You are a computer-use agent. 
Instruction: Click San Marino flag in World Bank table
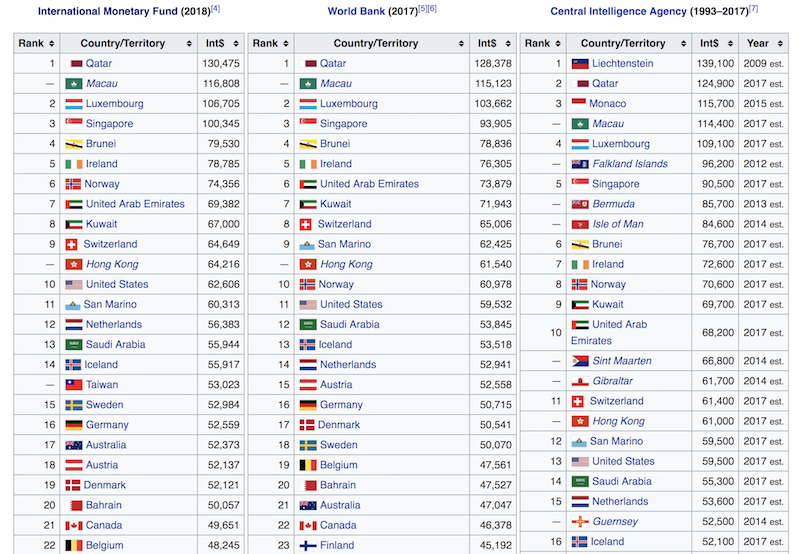(307, 245)
